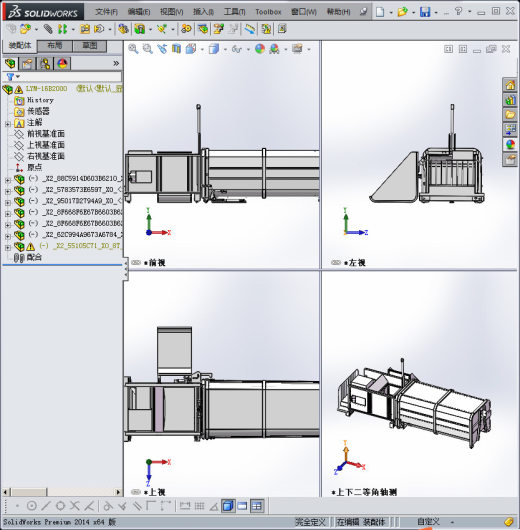Open the SolidWorks Resources home icon

tap(510, 85)
